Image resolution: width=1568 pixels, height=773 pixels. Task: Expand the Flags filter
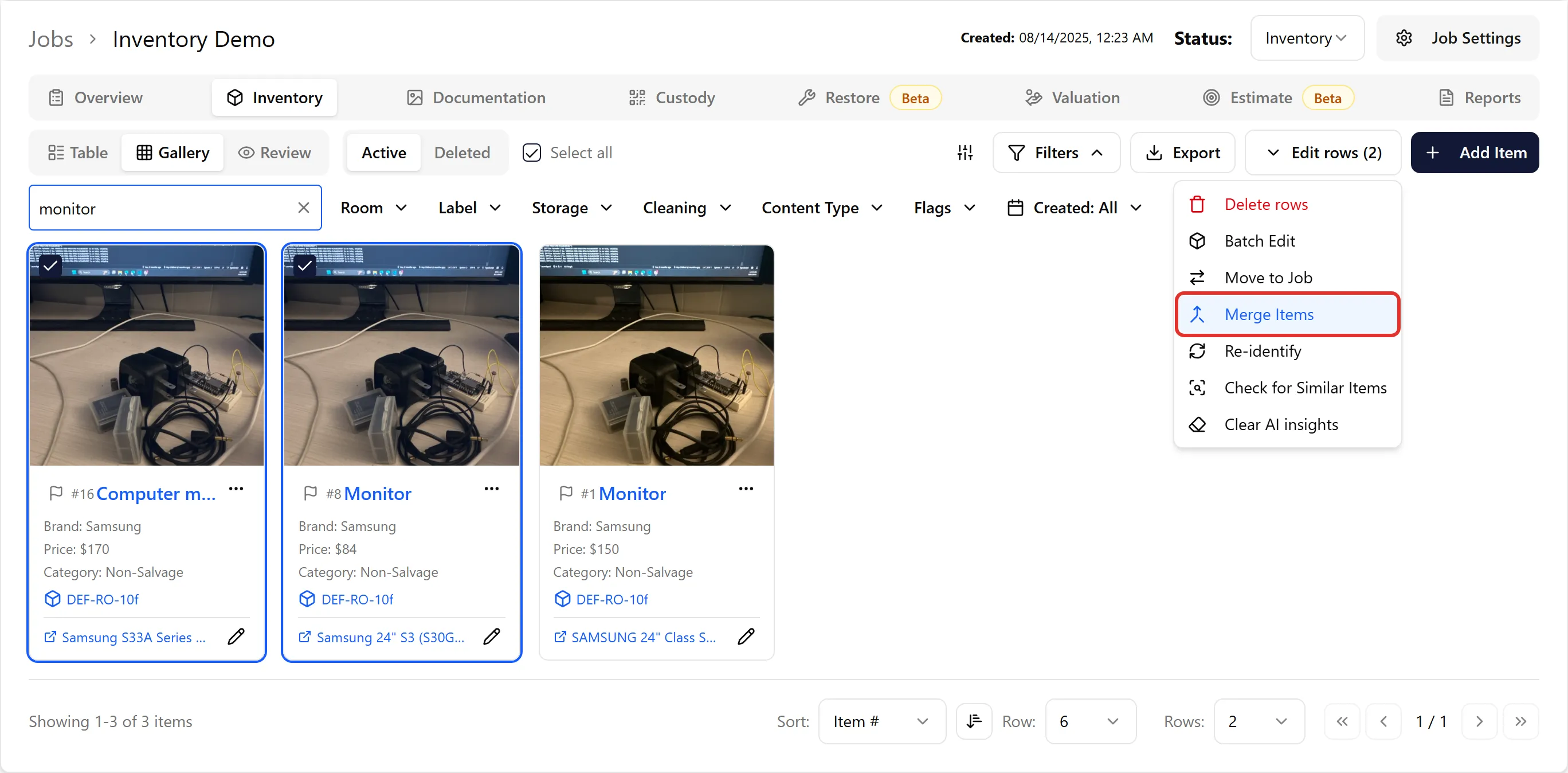click(944, 208)
